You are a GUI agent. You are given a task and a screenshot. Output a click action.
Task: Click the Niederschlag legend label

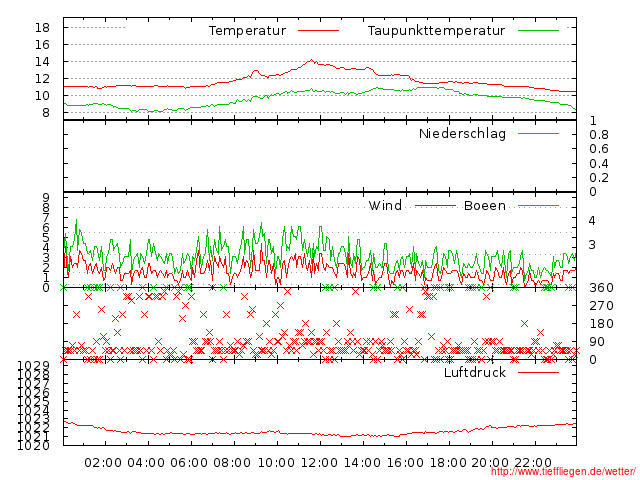pos(462,133)
